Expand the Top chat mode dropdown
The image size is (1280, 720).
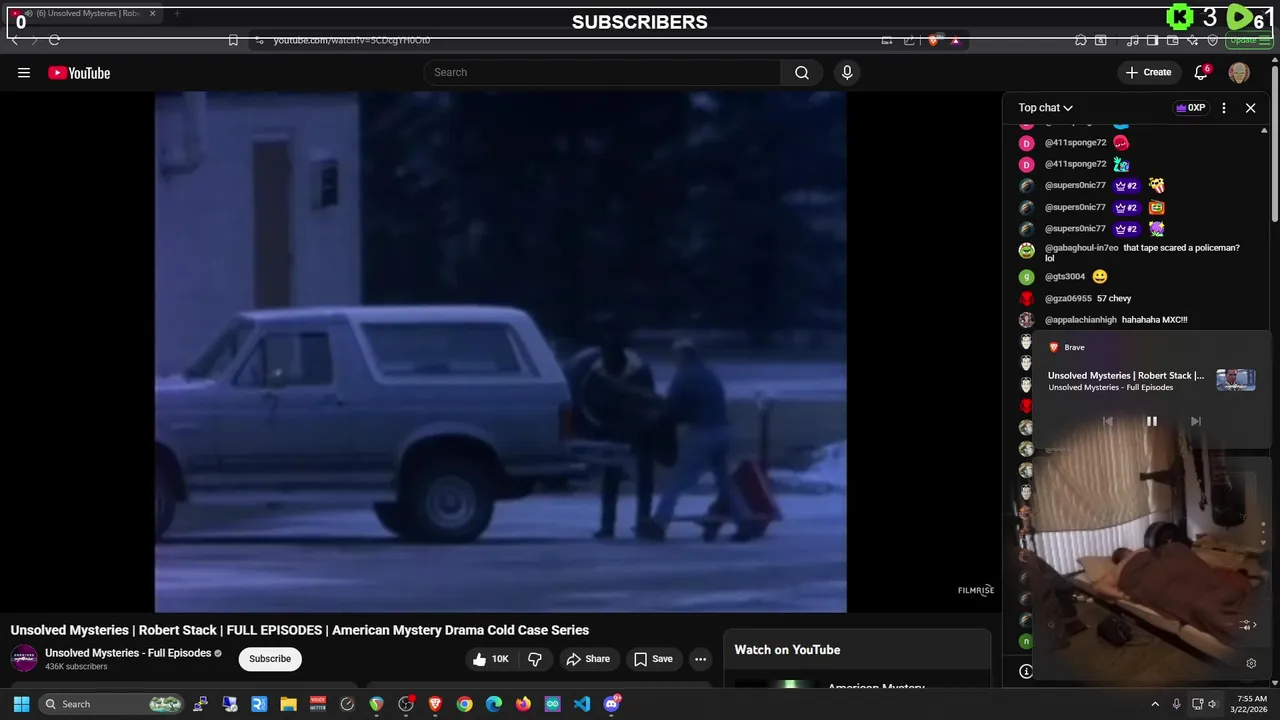click(1046, 108)
